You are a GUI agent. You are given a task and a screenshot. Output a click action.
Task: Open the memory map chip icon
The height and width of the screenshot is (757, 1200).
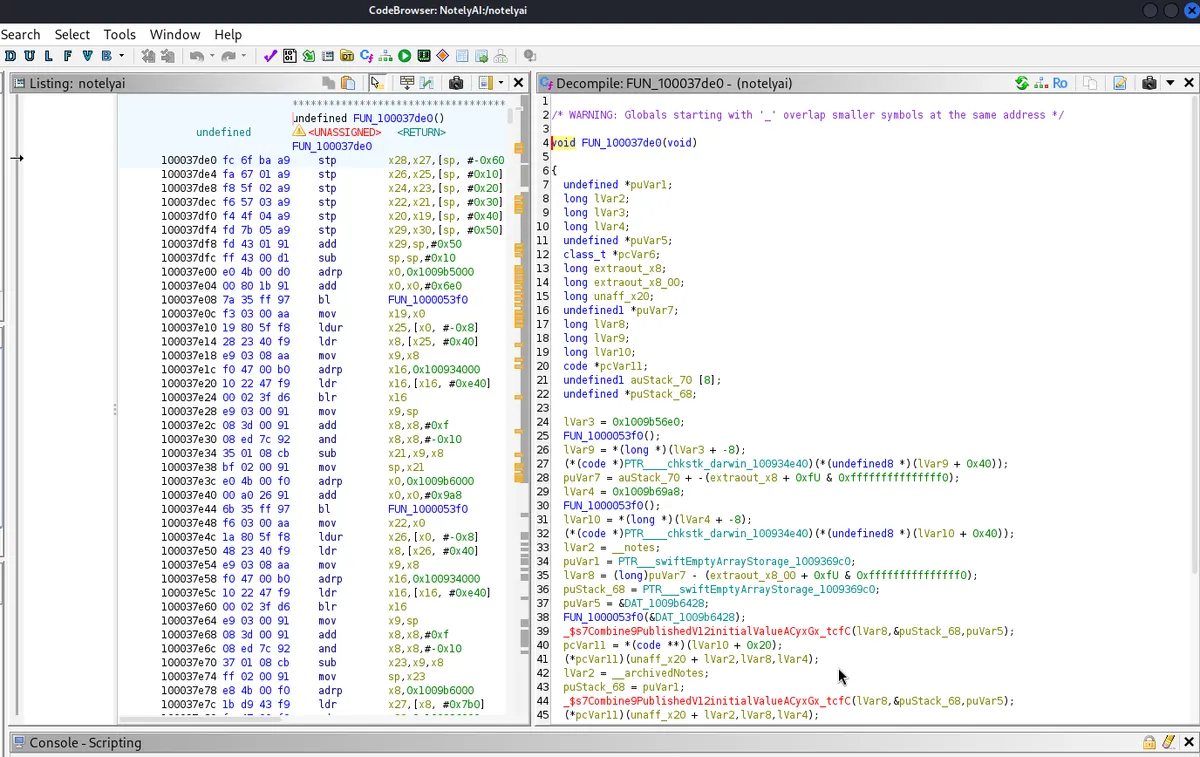(x=424, y=56)
